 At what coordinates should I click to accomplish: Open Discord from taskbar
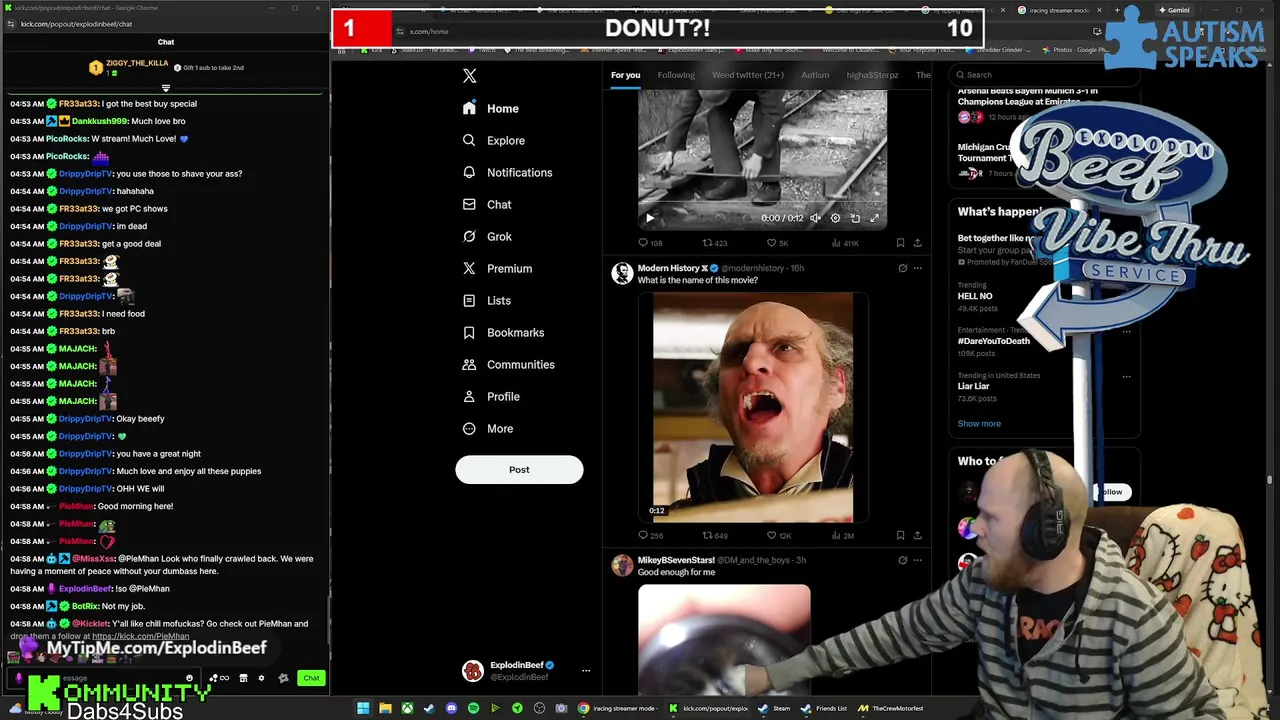(x=451, y=708)
